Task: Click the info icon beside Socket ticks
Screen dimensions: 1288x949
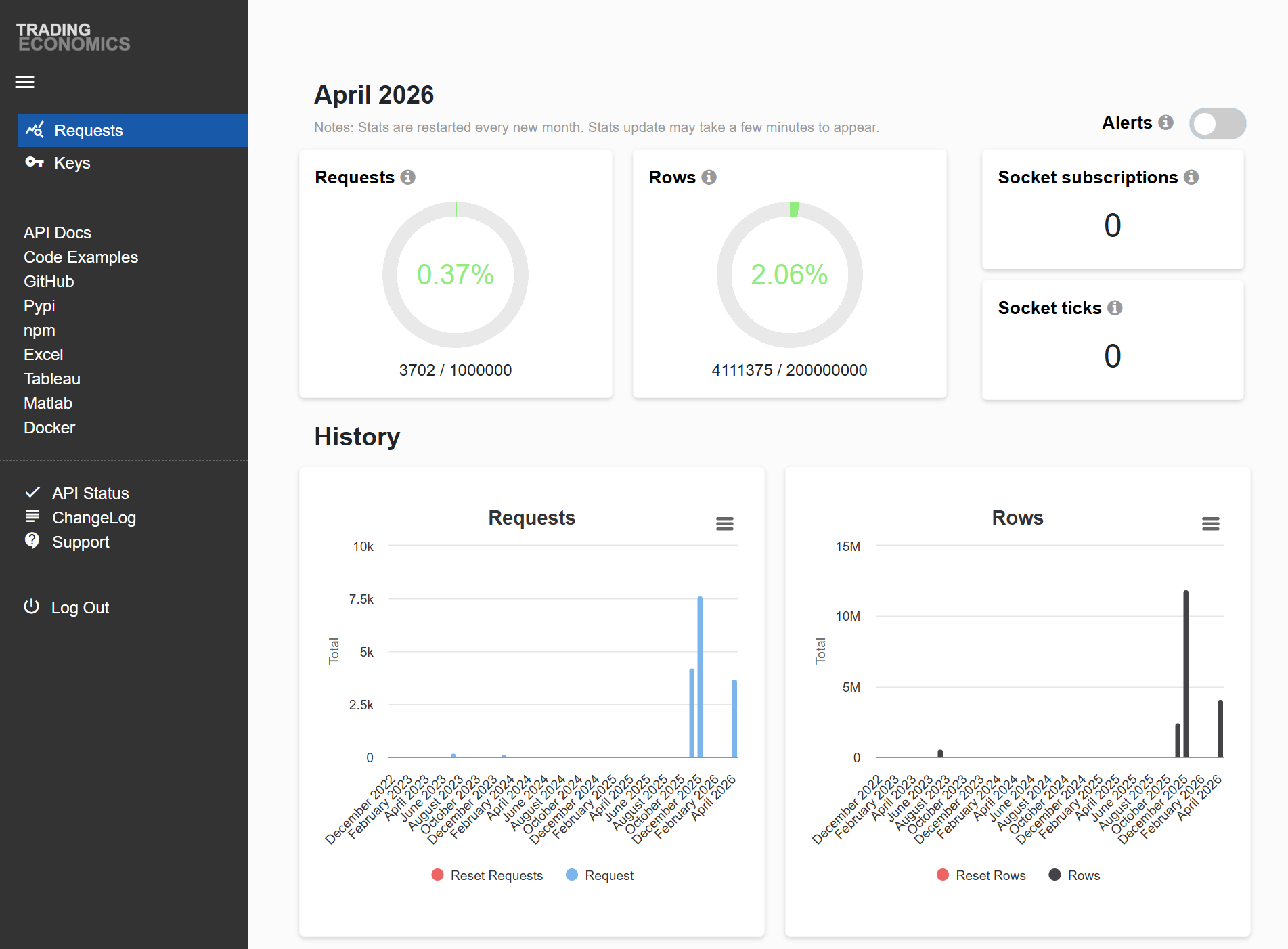Action: click(x=1115, y=308)
